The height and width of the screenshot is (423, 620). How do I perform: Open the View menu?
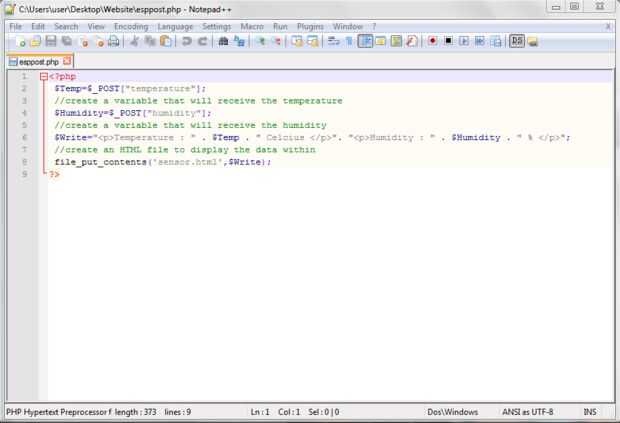coord(96,26)
